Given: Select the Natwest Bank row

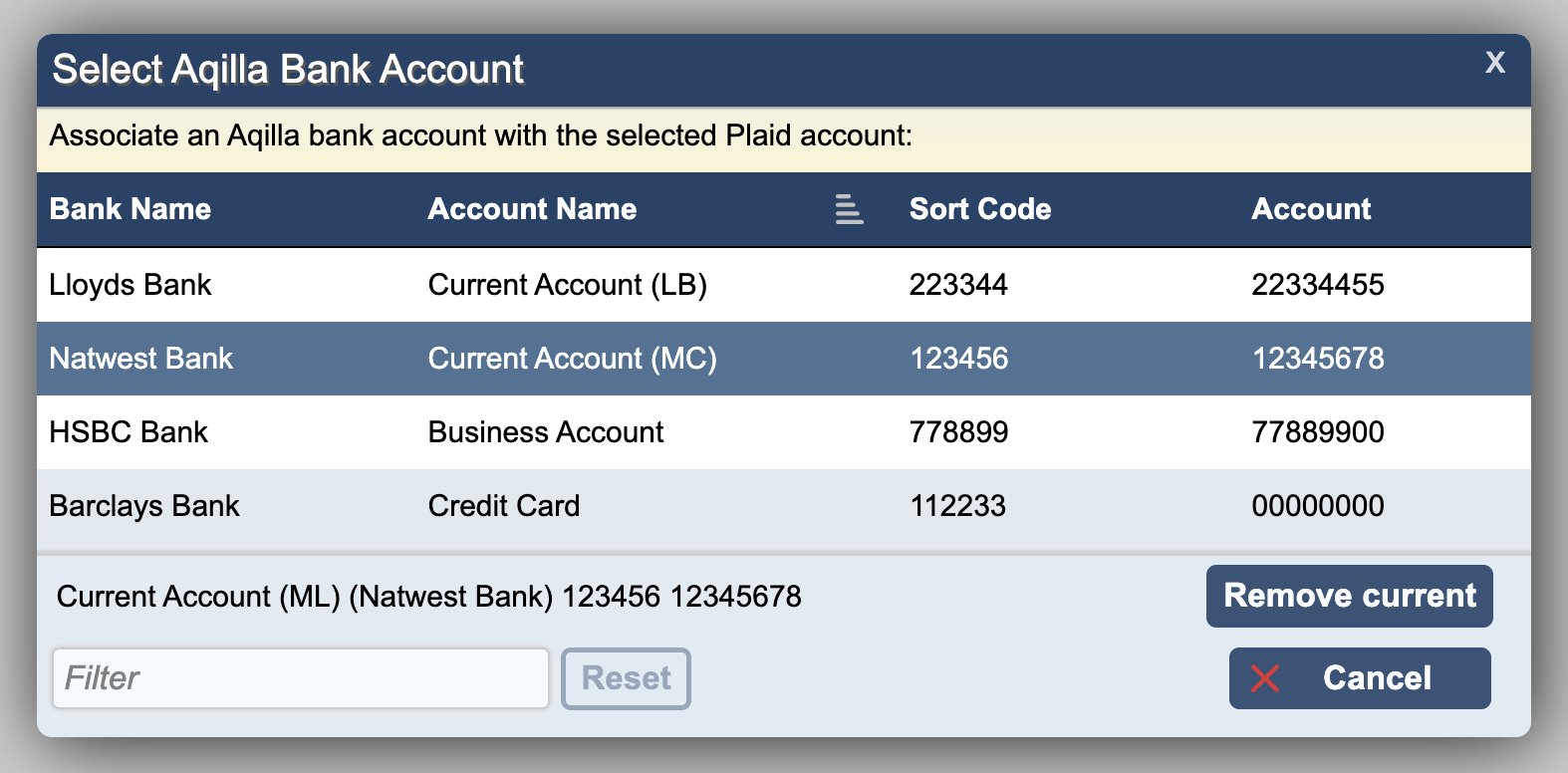Looking at the screenshot, I should coord(141,359).
